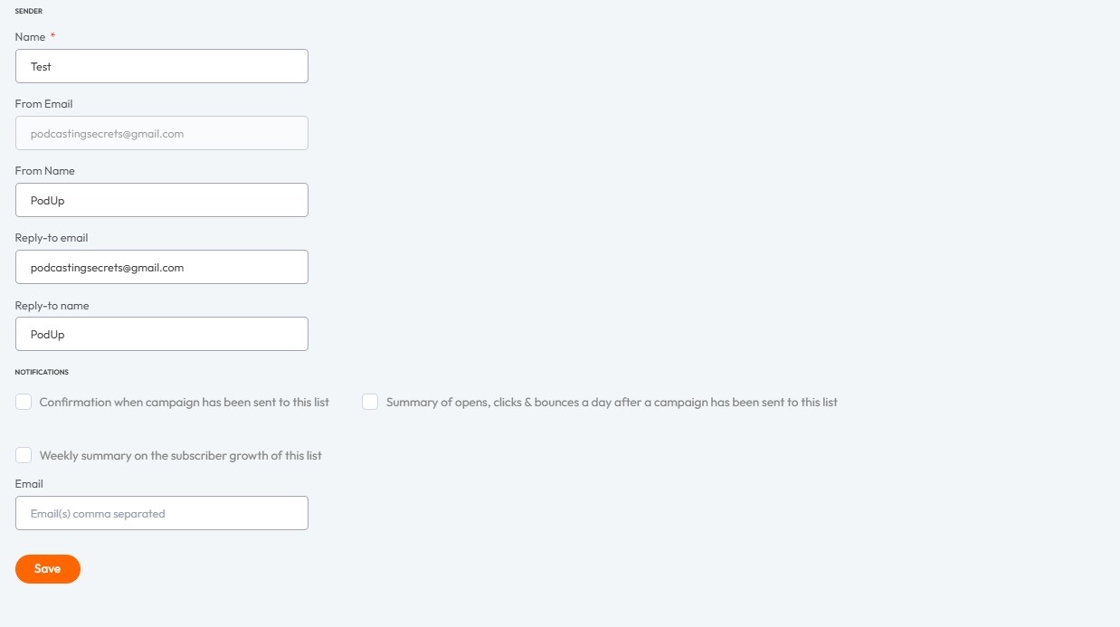Select the Reply-to email input box
Viewport: 1120px width, 627px height.
[161, 267]
